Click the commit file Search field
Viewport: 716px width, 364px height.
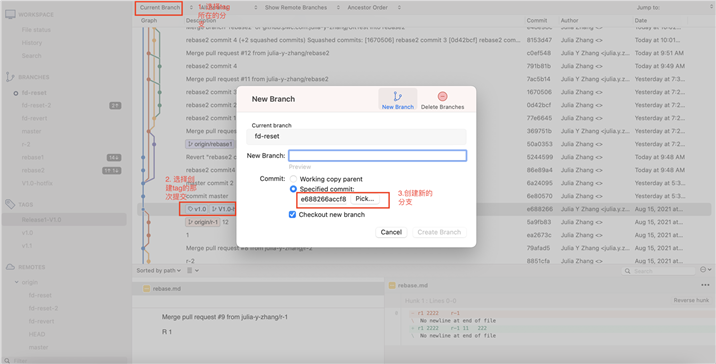[x=658, y=271]
